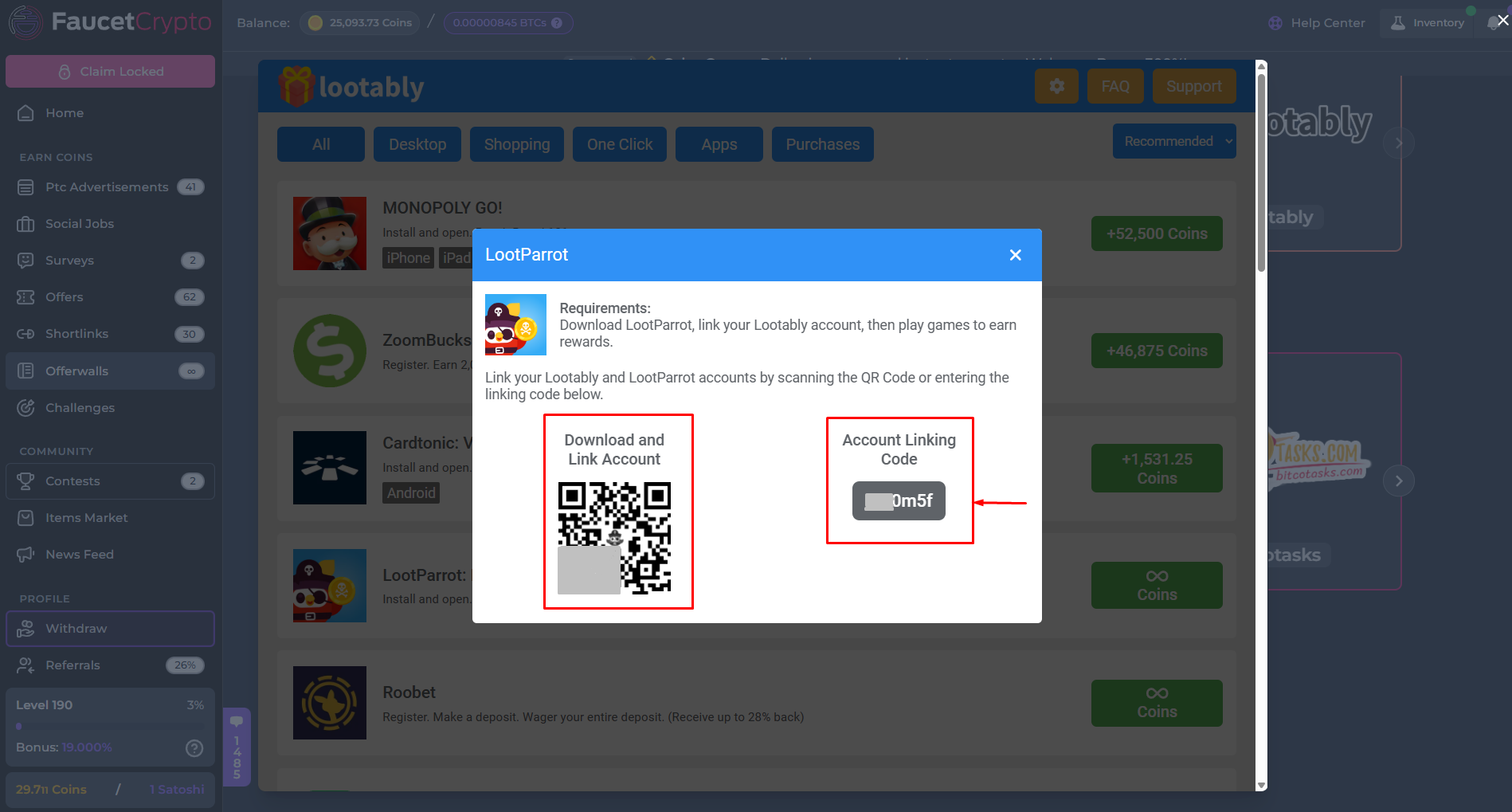The width and height of the screenshot is (1512, 812).
Task: Open Referrals in sidebar
Action: click(x=110, y=665)
